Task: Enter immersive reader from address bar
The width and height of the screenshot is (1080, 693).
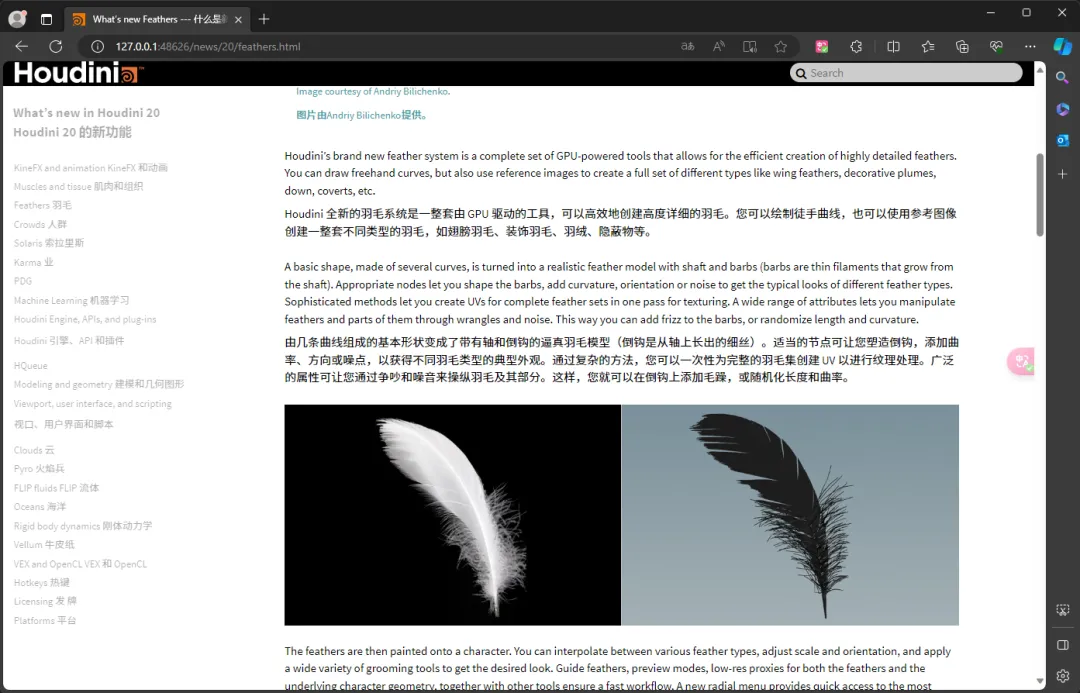Action: coord(749,46)
